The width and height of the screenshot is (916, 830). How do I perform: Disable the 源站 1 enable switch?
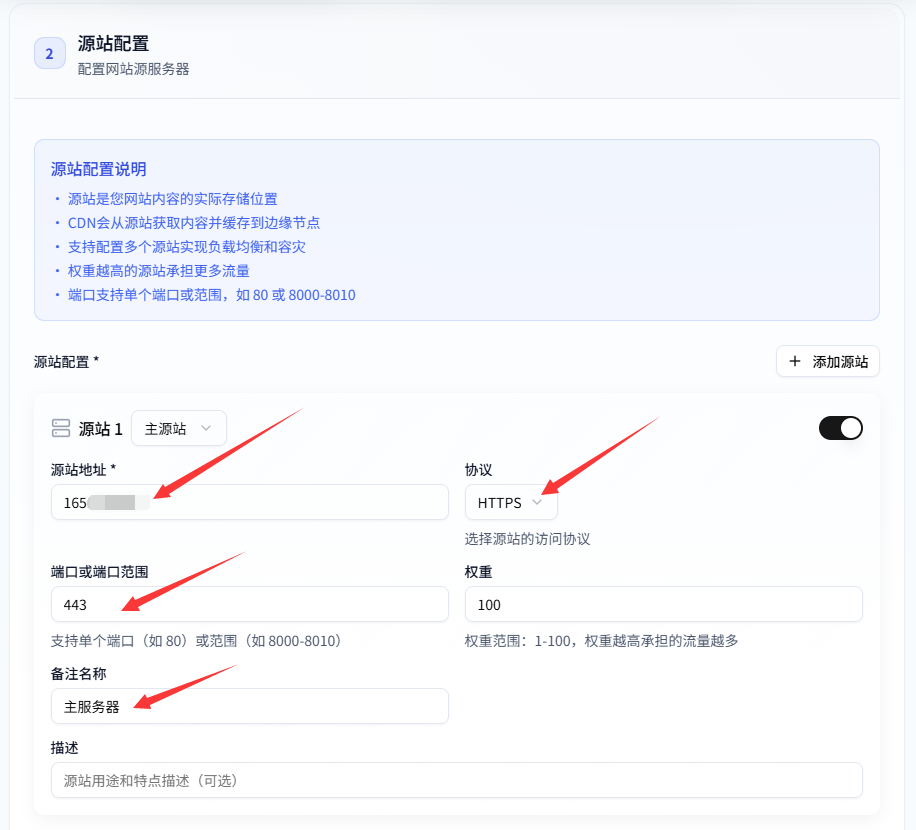click(840, 428)
